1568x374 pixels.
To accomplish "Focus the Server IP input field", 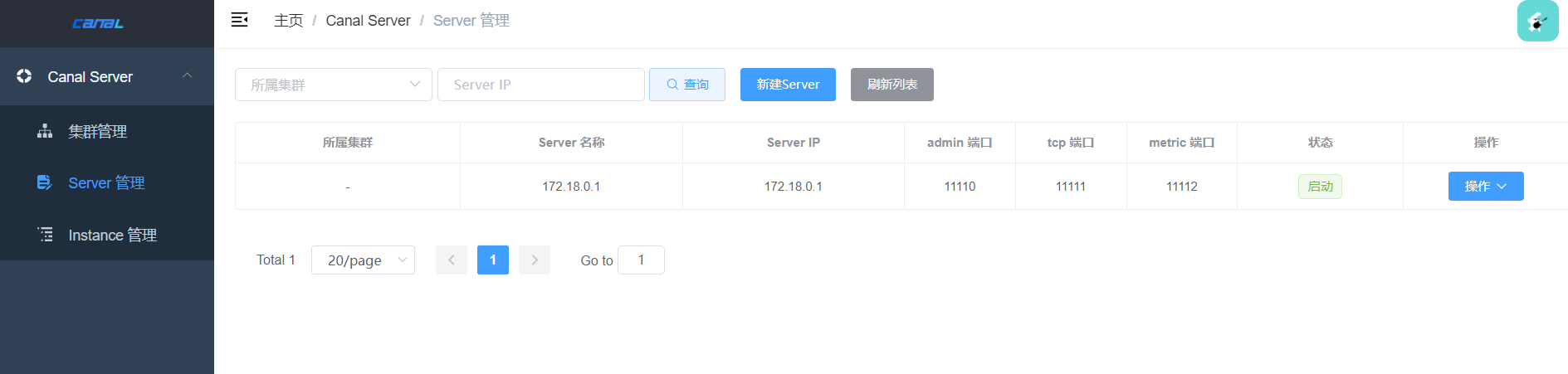I will 541,85.
